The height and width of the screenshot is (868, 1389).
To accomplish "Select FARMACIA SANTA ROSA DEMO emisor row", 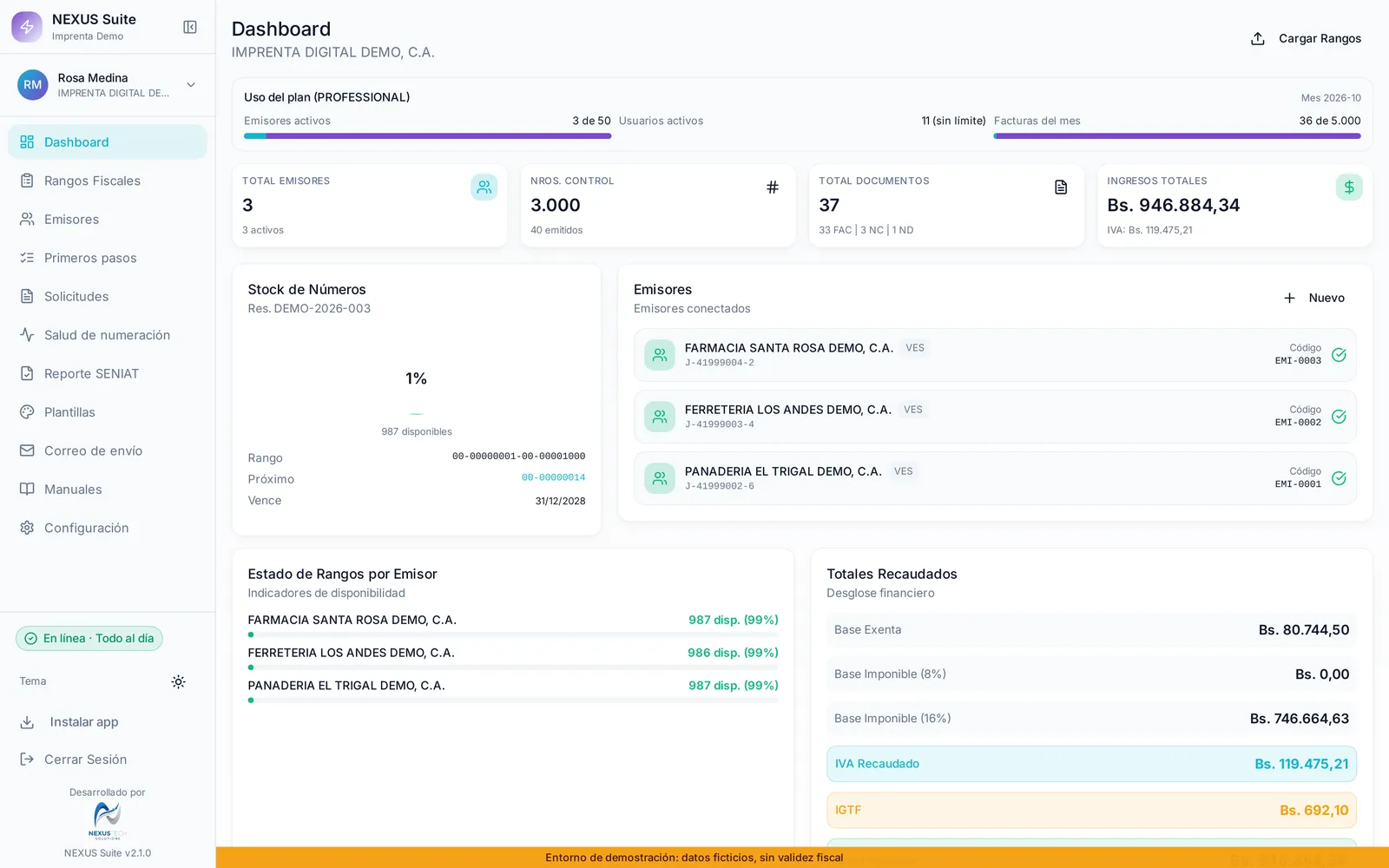I will (995, 355).
